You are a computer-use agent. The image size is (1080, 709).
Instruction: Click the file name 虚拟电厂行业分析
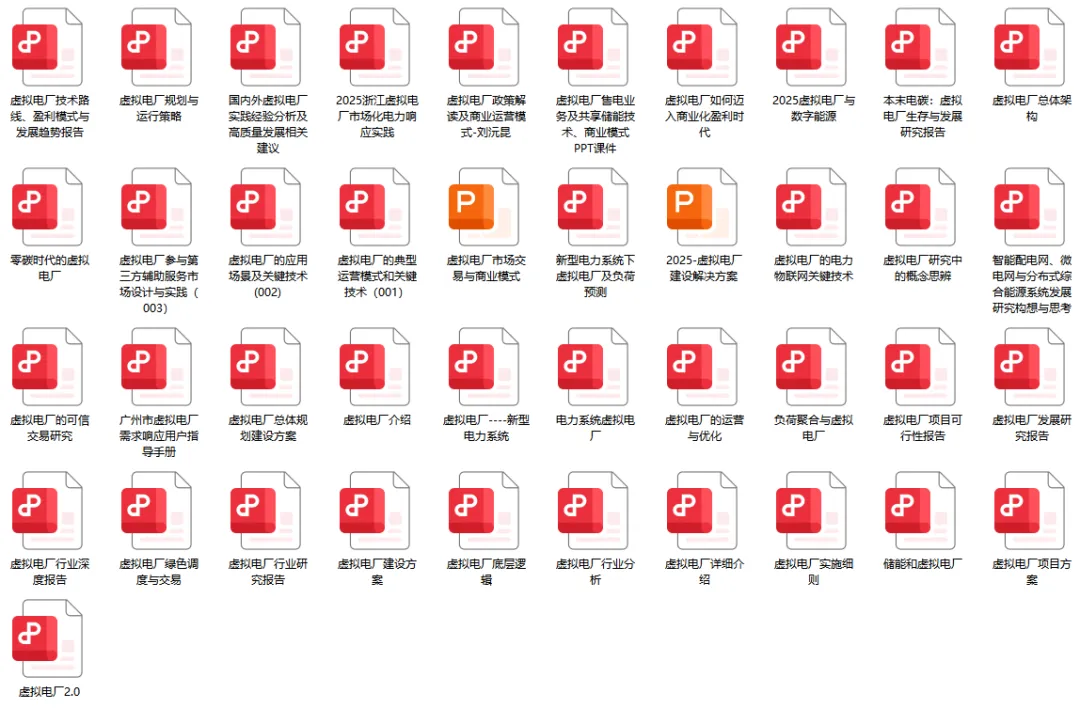tap(595, 572)
